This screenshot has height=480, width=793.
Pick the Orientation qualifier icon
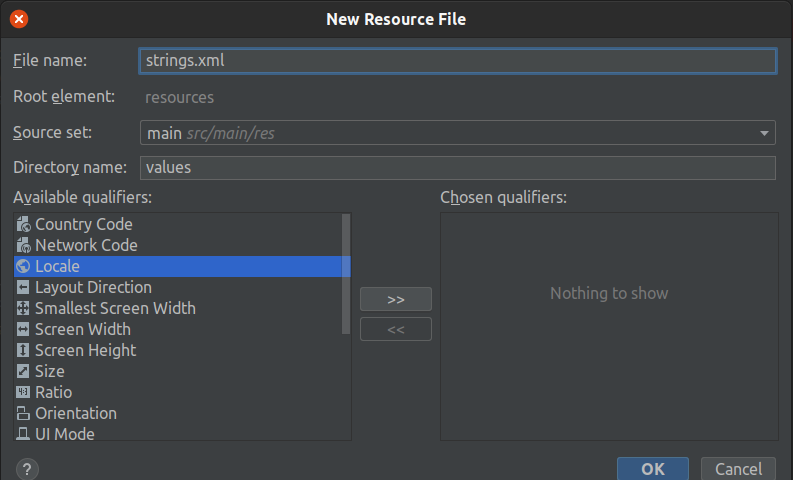[x=23, y=413]
